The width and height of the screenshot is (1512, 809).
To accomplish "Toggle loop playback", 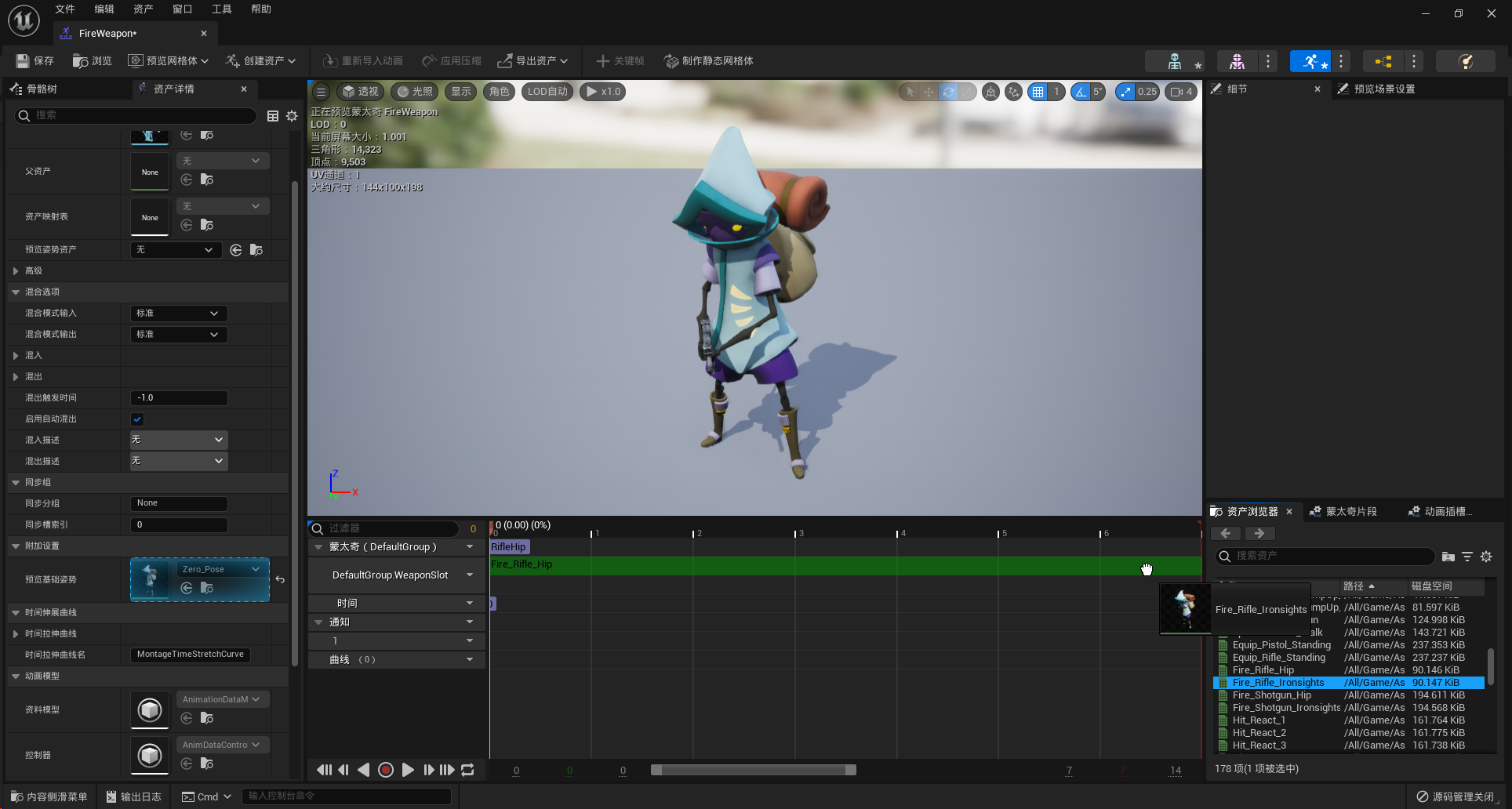I will point(467,770).
